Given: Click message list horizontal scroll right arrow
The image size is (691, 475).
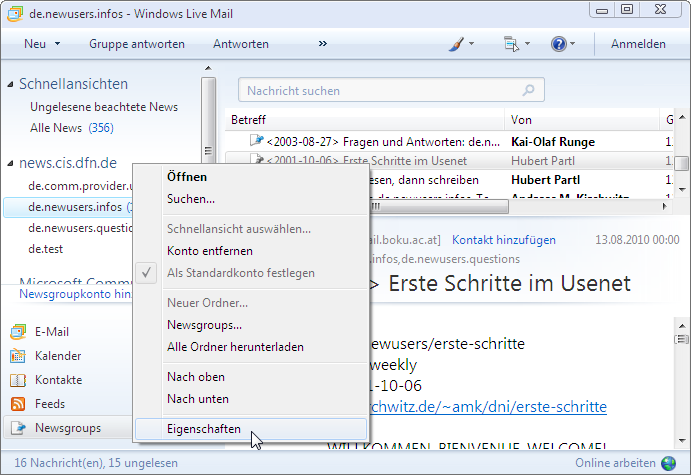Looking at the screenshot, I should (665, 206).
